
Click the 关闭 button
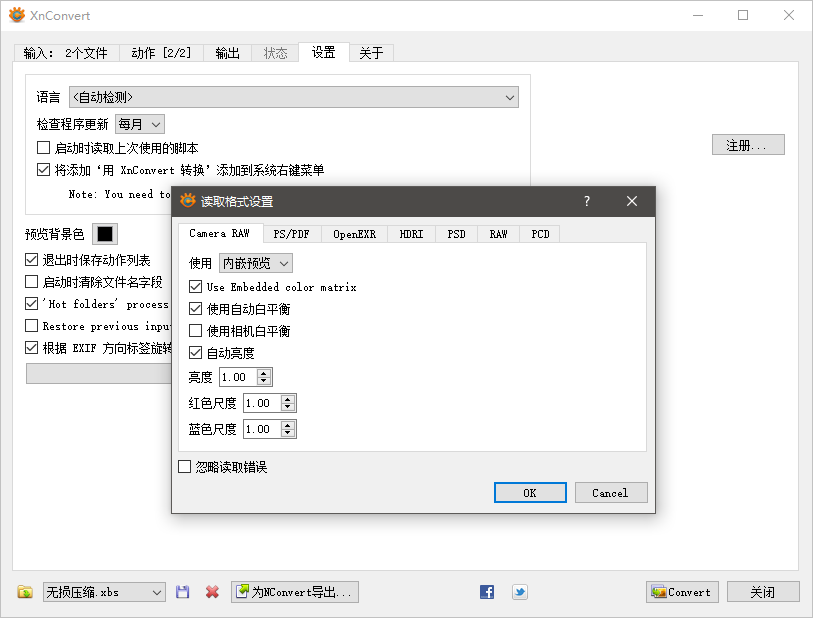pos(763,592)
